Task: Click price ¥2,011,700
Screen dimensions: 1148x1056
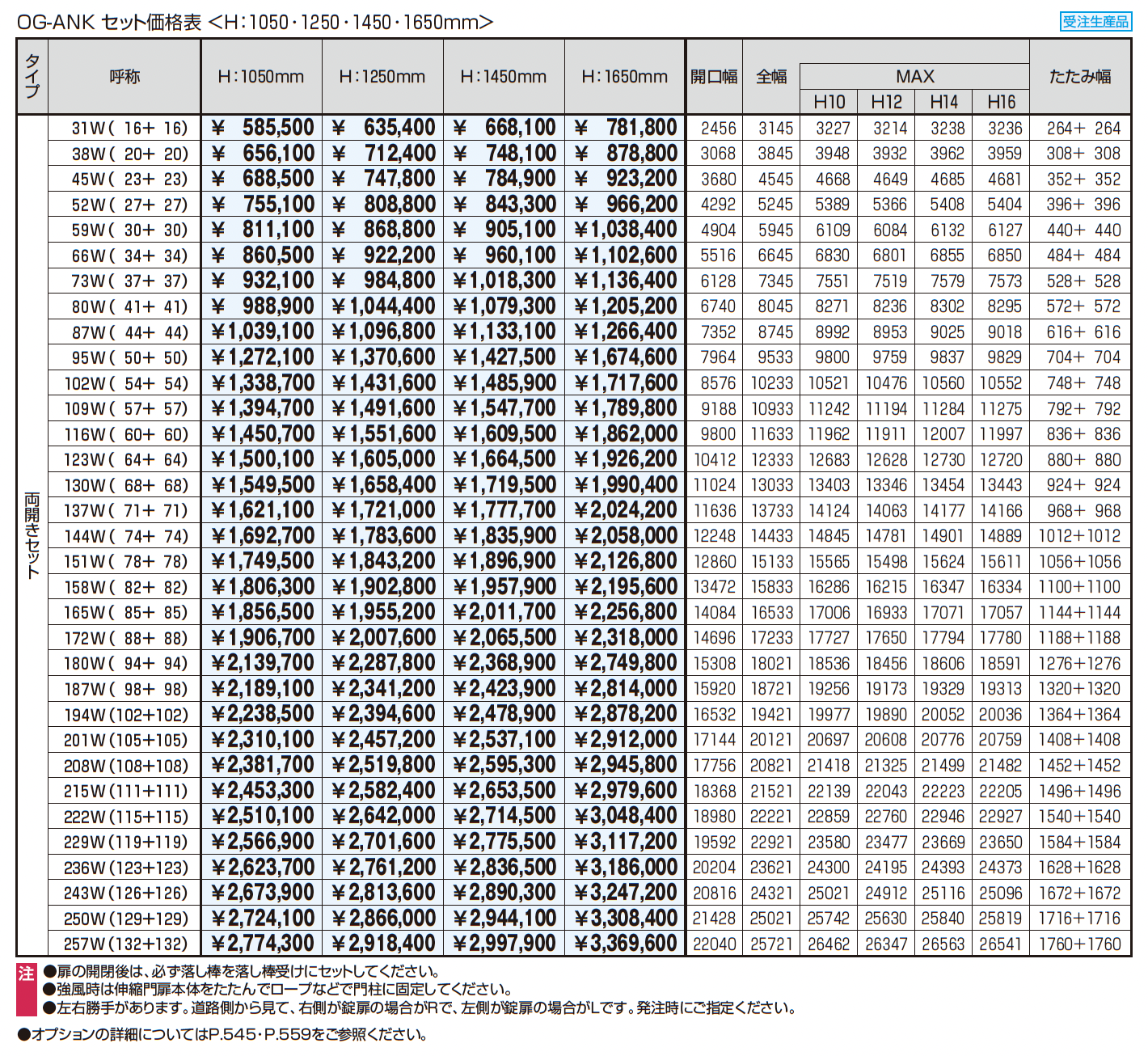Action: (x=504, y=612)
